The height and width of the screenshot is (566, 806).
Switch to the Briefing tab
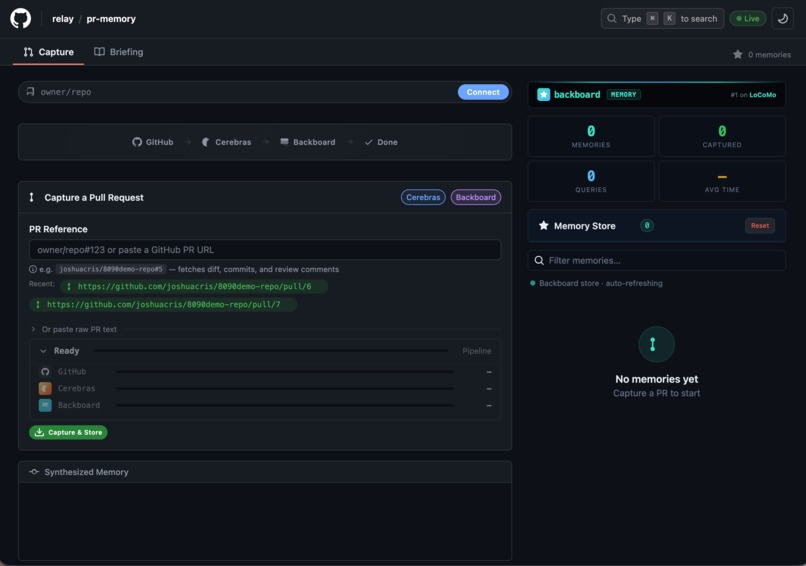(119, 52)
